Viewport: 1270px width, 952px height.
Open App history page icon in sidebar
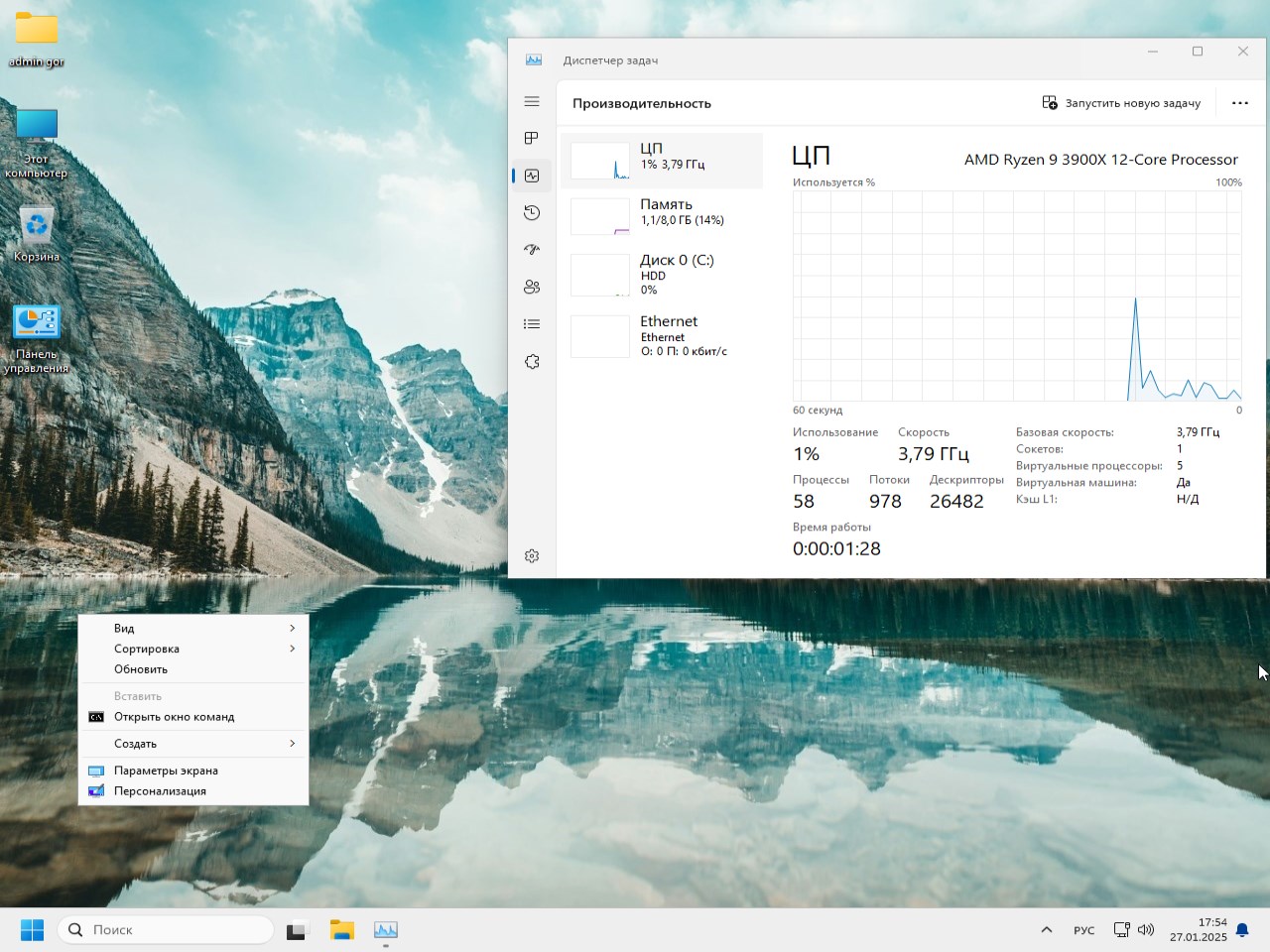[x=532, y=212]
